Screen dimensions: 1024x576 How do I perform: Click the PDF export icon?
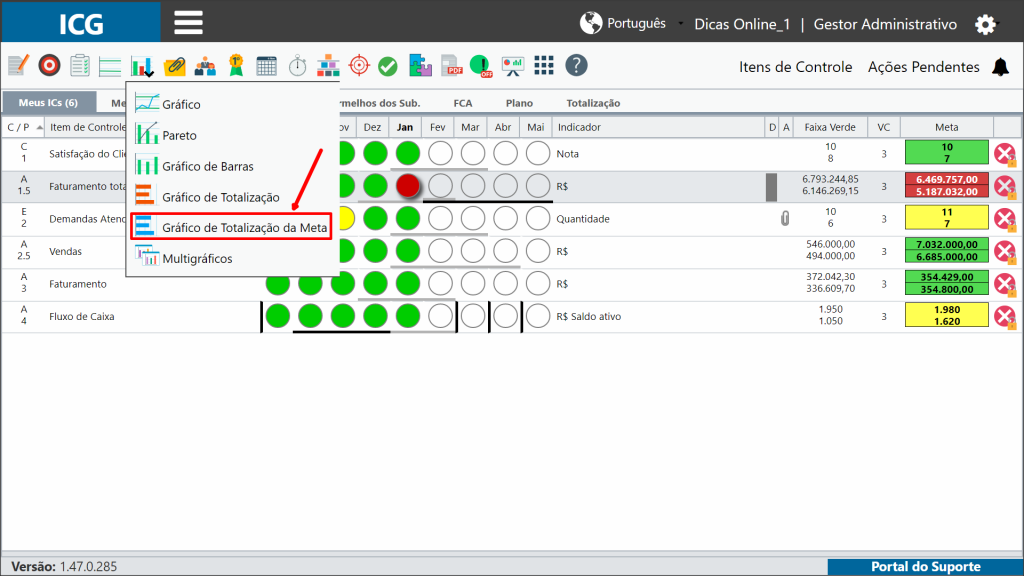coord(451,65)
